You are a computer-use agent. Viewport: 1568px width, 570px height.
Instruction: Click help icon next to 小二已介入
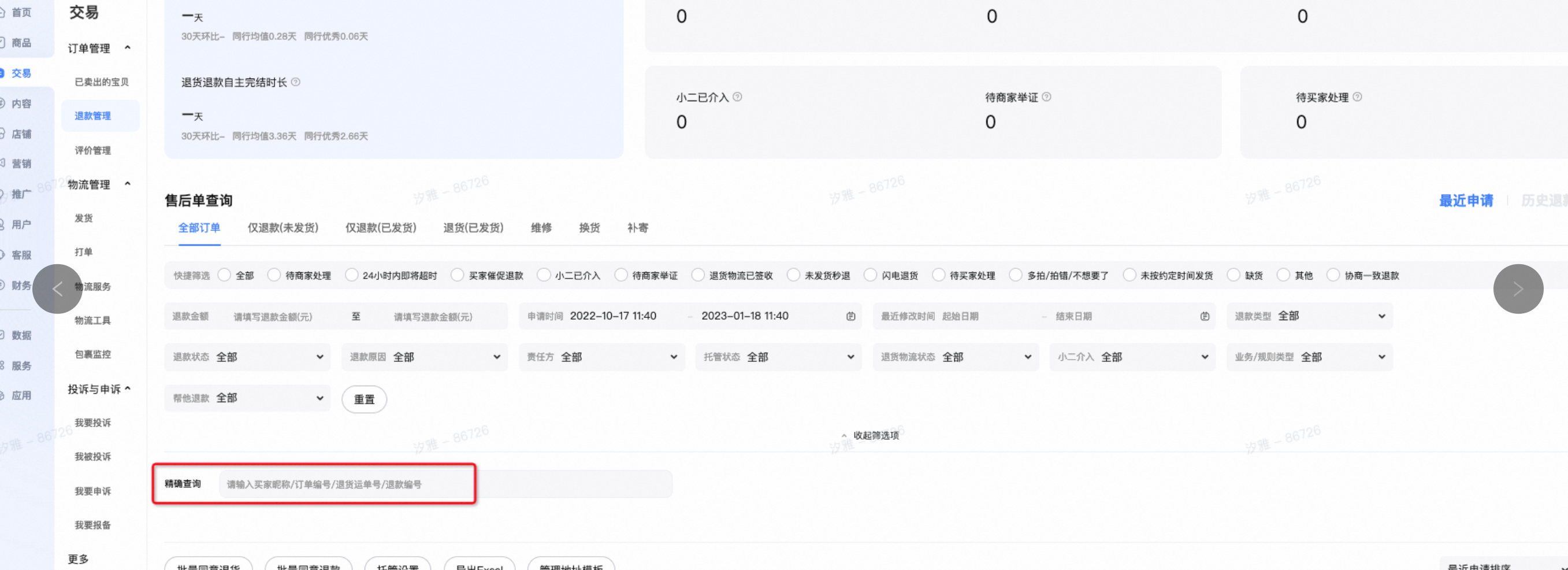pyautogui.click(x=737, y=97)
